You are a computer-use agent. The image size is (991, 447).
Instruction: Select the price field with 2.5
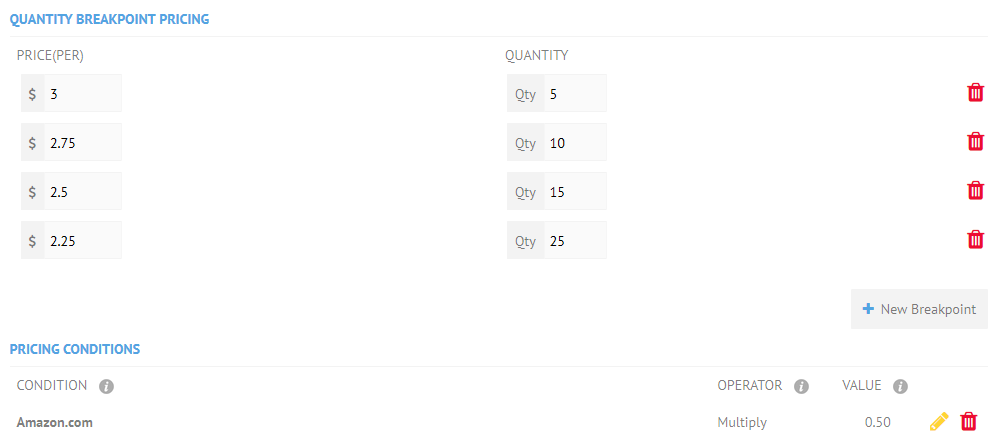pos(82,192)
